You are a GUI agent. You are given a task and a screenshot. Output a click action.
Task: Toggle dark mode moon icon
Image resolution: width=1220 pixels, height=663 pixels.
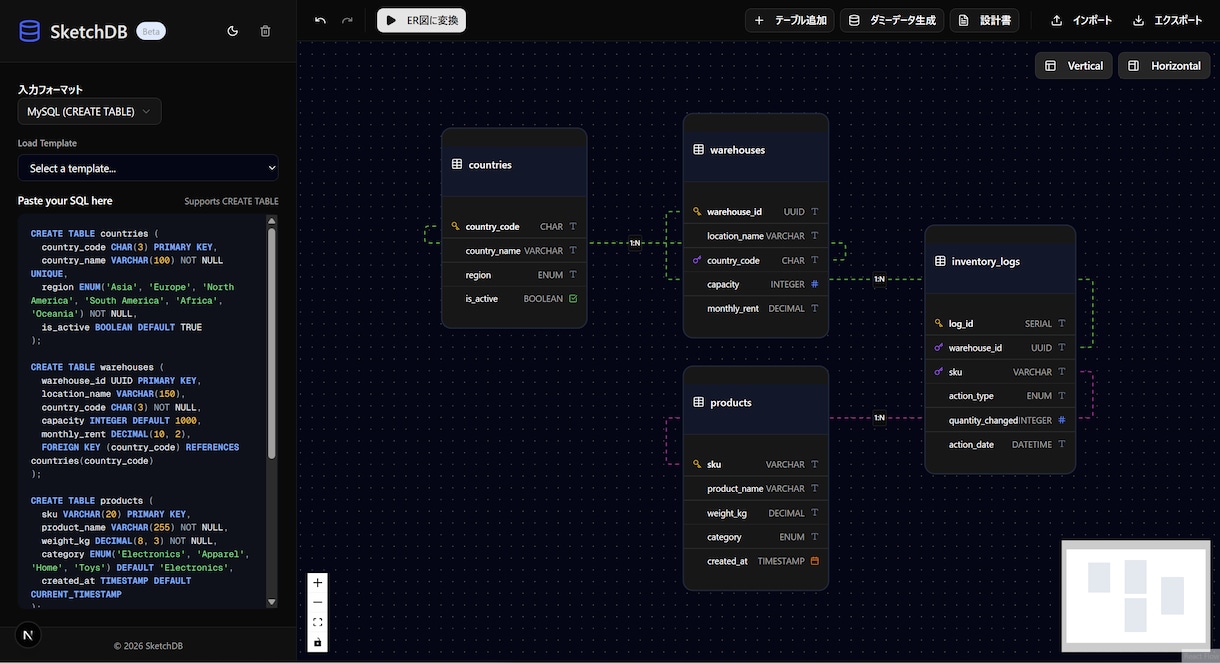(233, 31)
